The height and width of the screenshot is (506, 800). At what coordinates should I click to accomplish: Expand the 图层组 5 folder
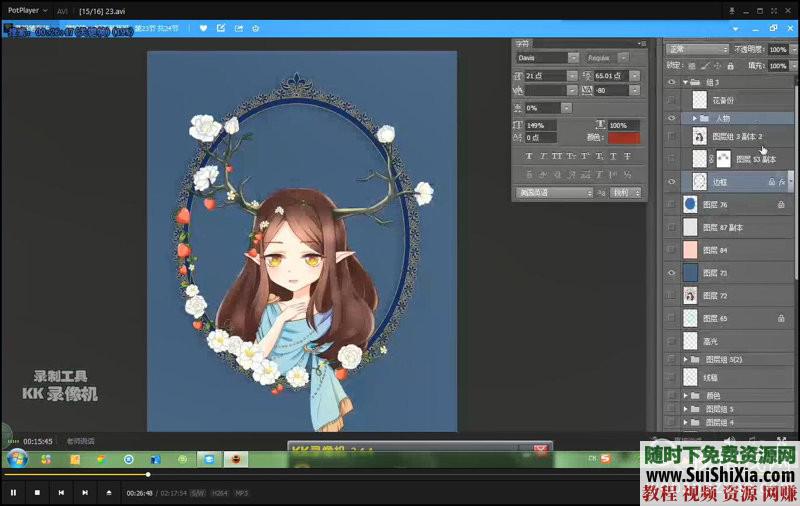coord(685,409)
